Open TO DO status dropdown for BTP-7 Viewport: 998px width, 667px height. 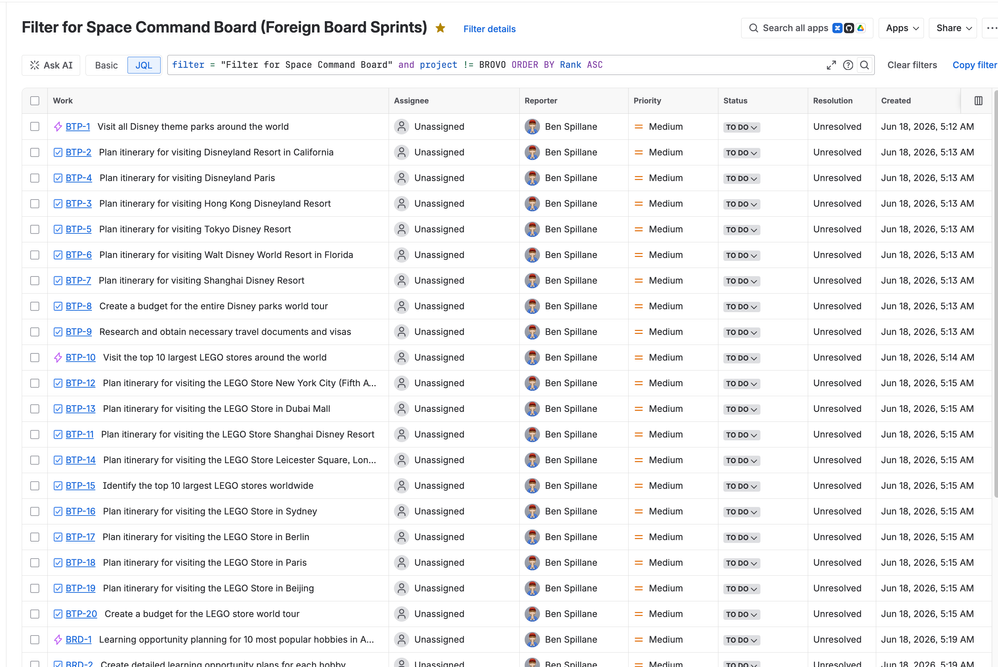pyautogui.click(x=741, y=281)
